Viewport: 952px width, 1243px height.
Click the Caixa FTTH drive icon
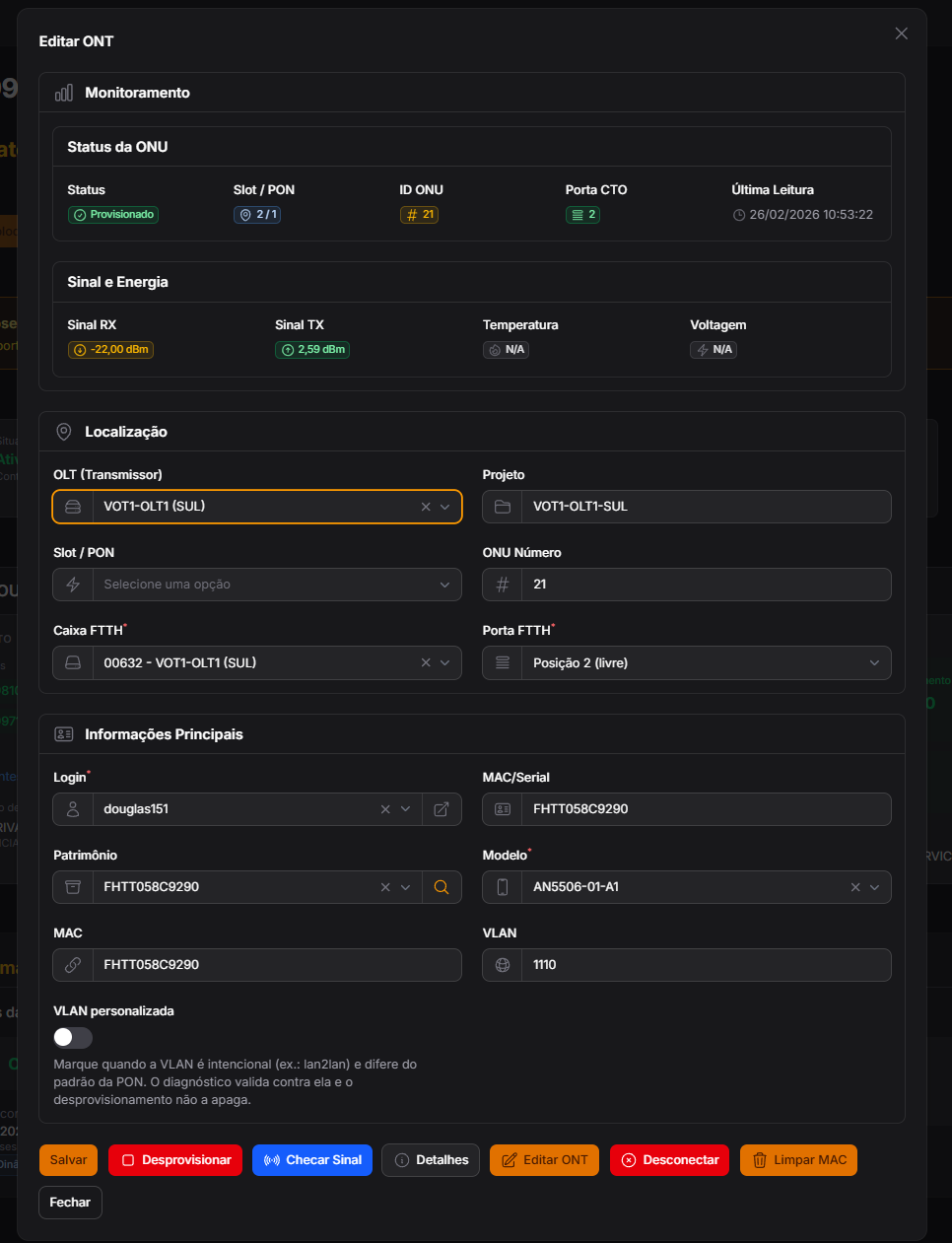(73, 662)
